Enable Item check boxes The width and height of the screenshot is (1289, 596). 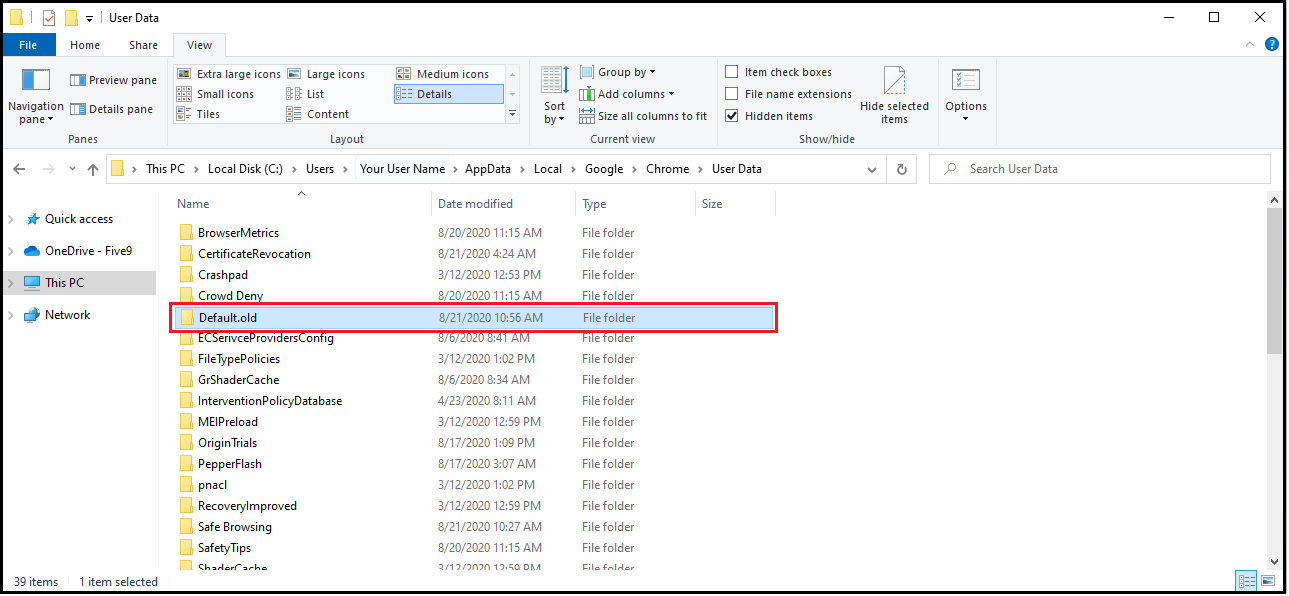point(732,72)
